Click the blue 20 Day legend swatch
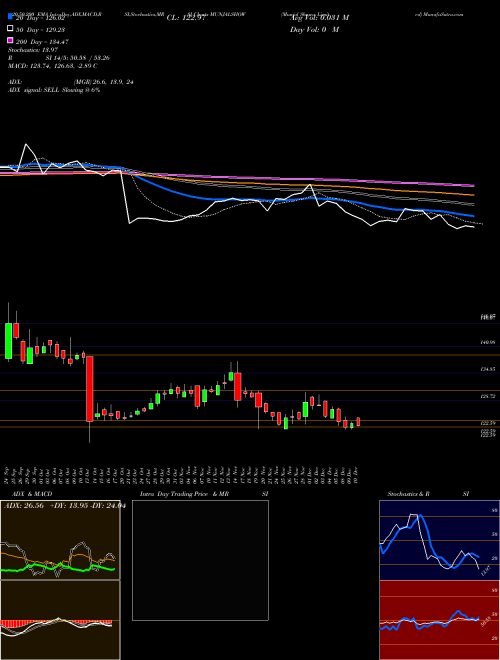 10,17
